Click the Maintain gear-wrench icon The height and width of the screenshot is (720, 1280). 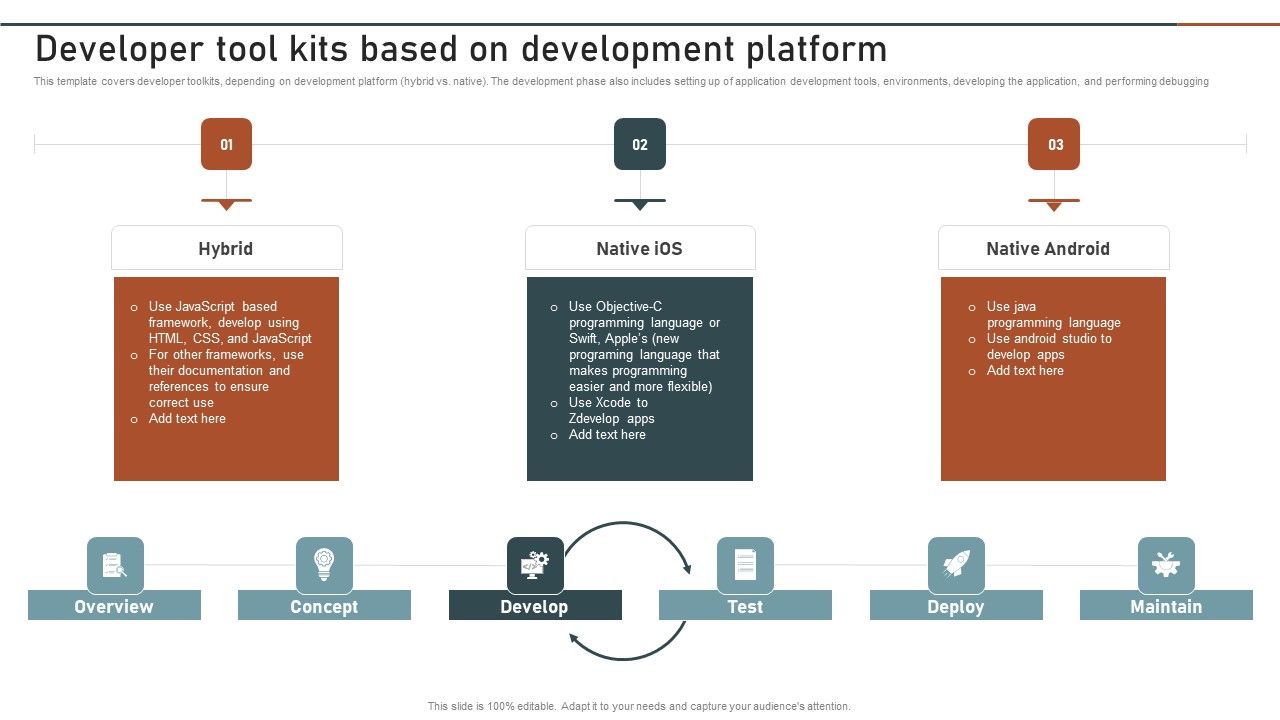[x=1166, y=565]
